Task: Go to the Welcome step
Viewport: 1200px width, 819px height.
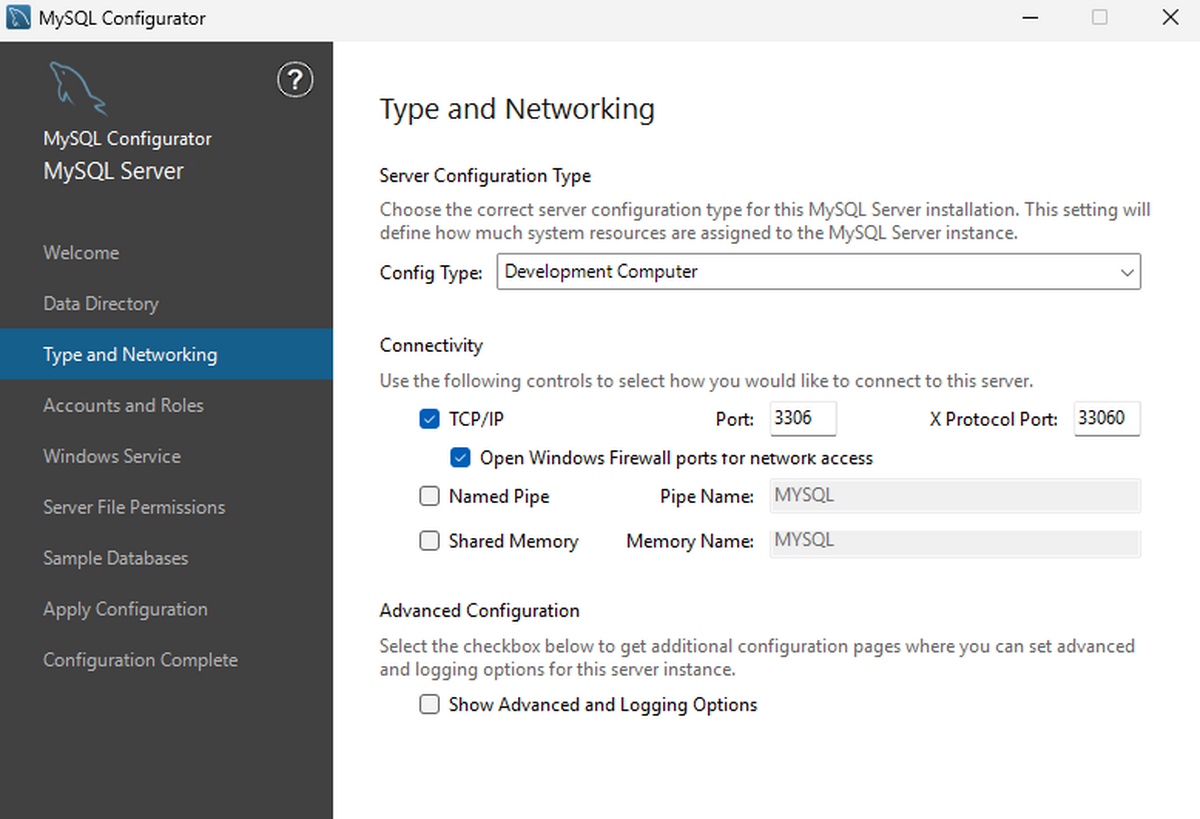Action: [166, 253]
